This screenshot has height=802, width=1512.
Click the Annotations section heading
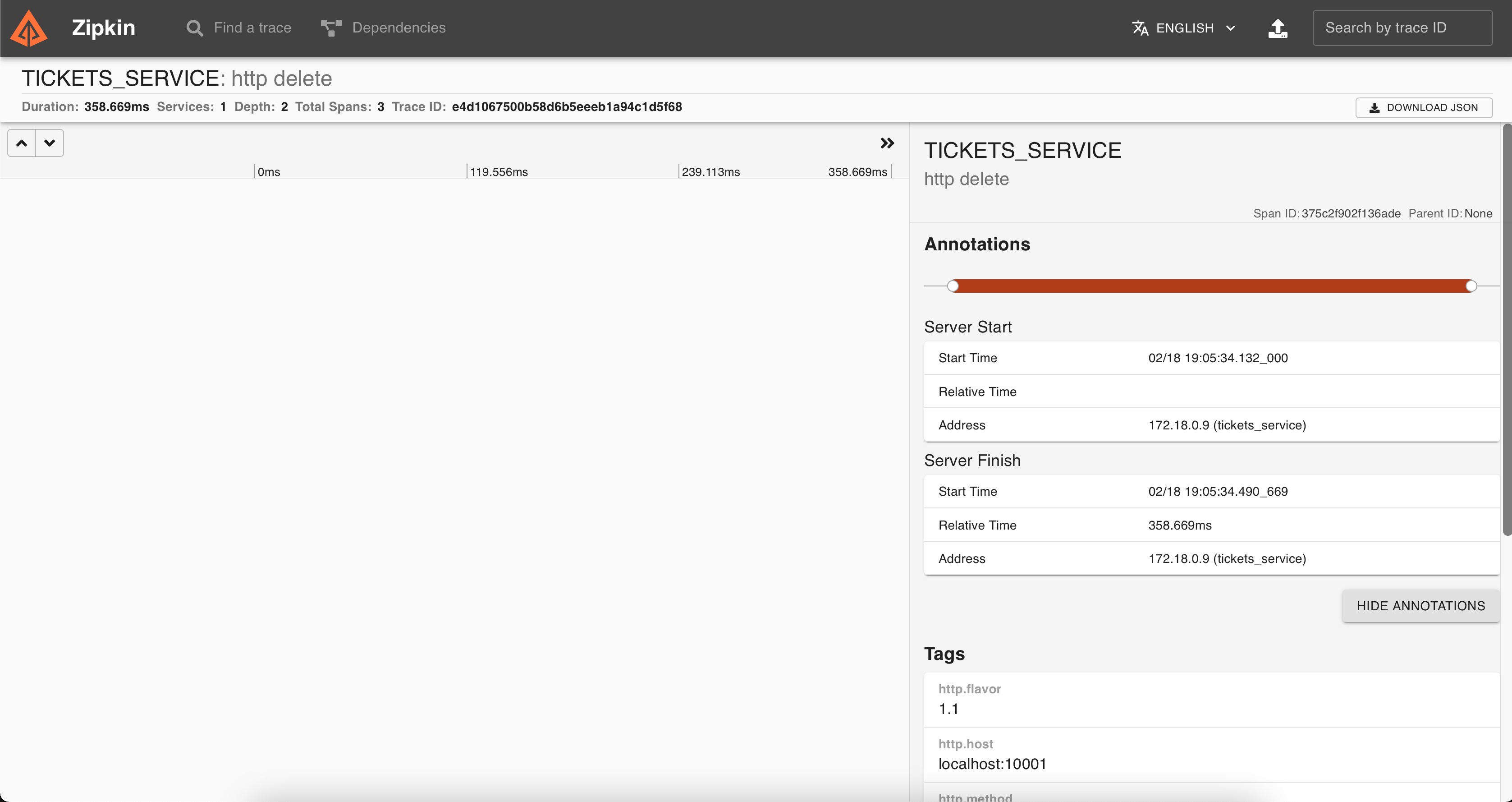pos(977,244)
